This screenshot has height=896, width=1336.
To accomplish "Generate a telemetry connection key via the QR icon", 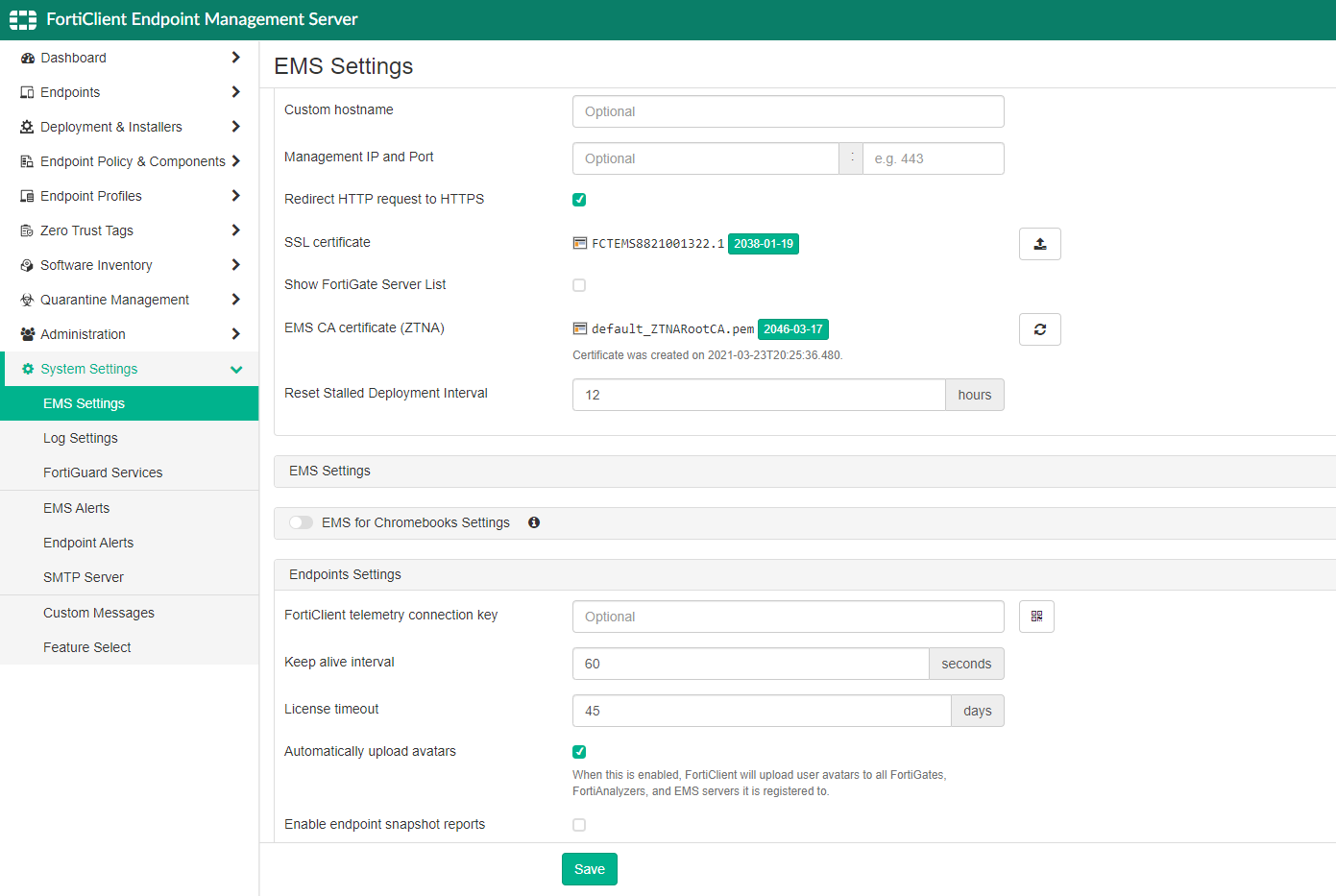I will pyautogui.click(x=1036, y=616).
